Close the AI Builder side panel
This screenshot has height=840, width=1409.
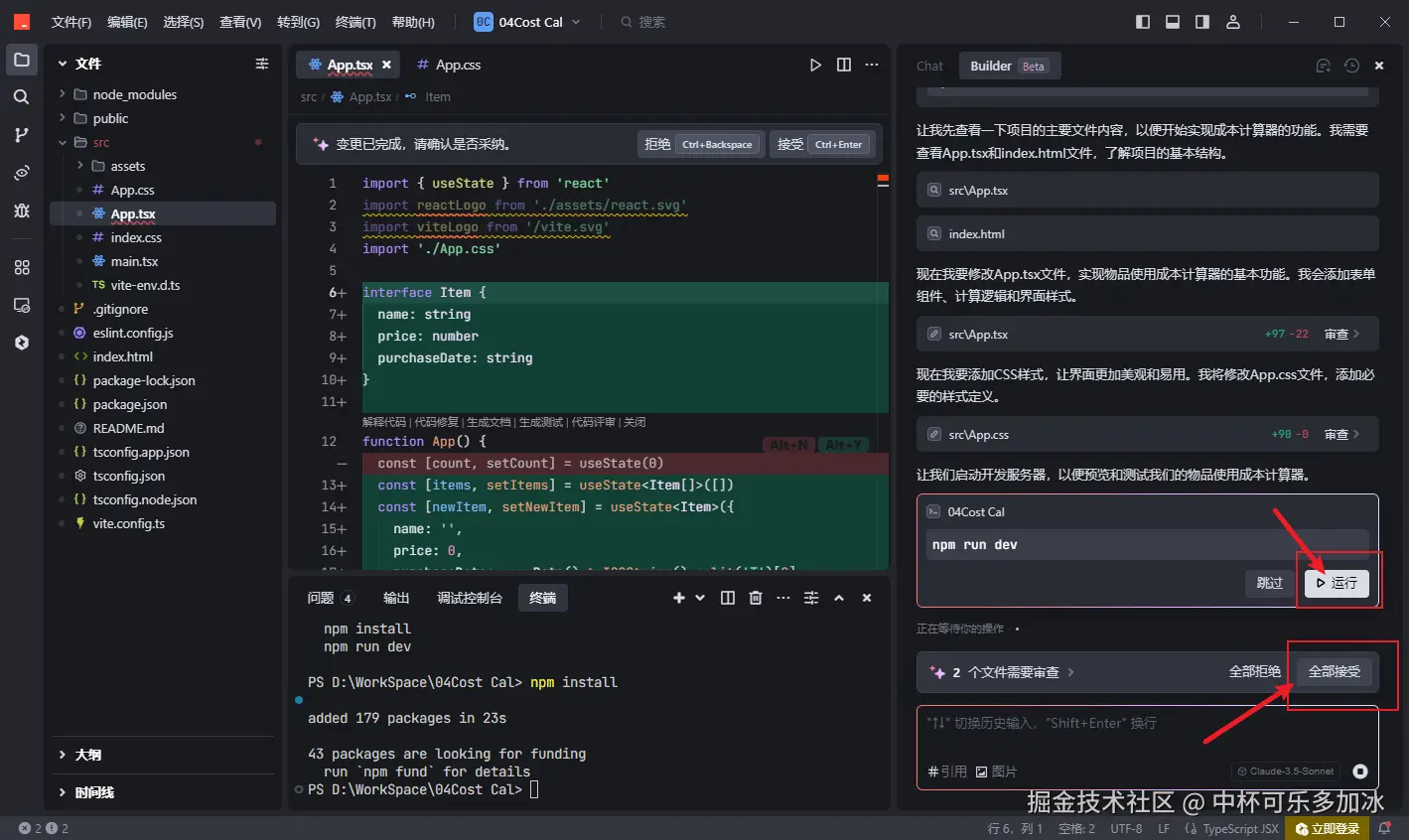pos(1379,66)
